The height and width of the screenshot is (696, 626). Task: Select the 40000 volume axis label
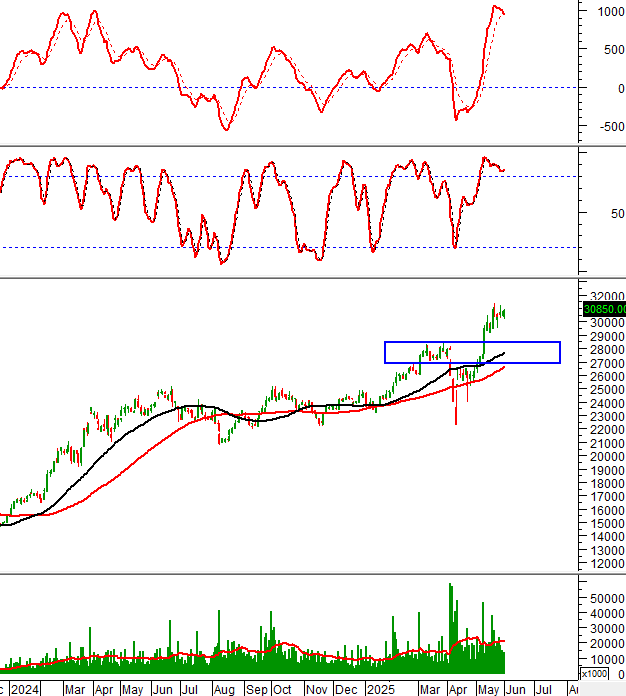click(607, 613)
